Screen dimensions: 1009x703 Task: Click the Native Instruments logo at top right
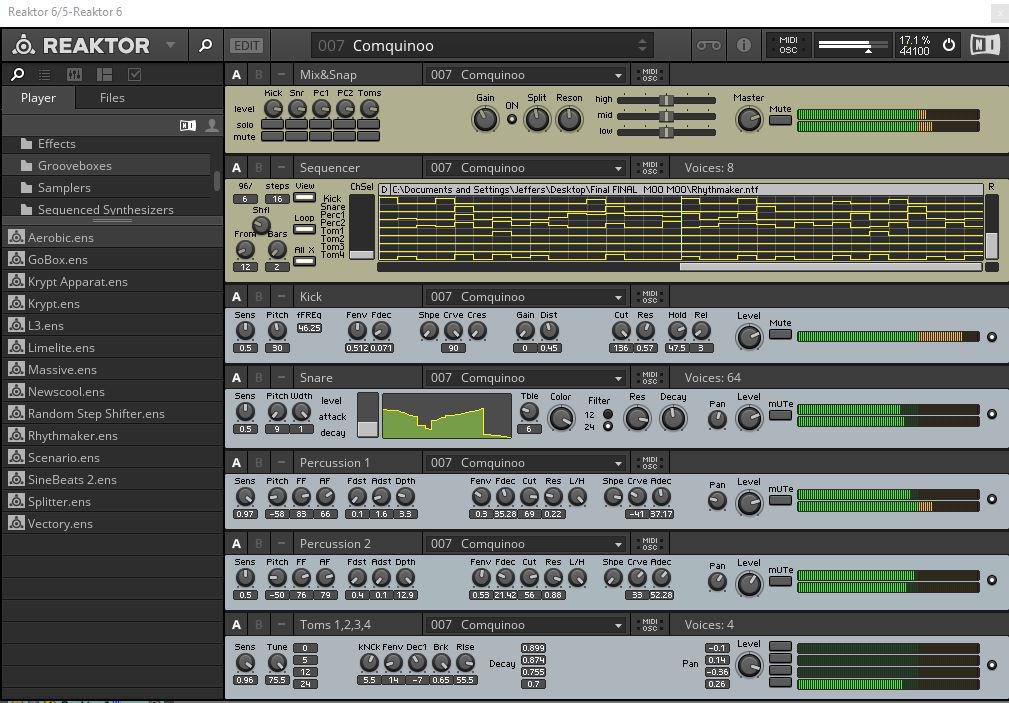984,45
